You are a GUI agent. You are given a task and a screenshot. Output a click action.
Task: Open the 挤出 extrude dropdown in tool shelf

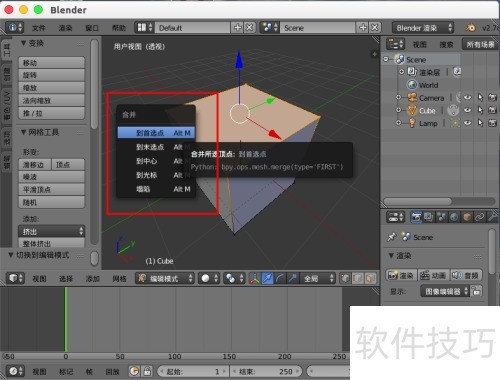(x=52, y=231)
